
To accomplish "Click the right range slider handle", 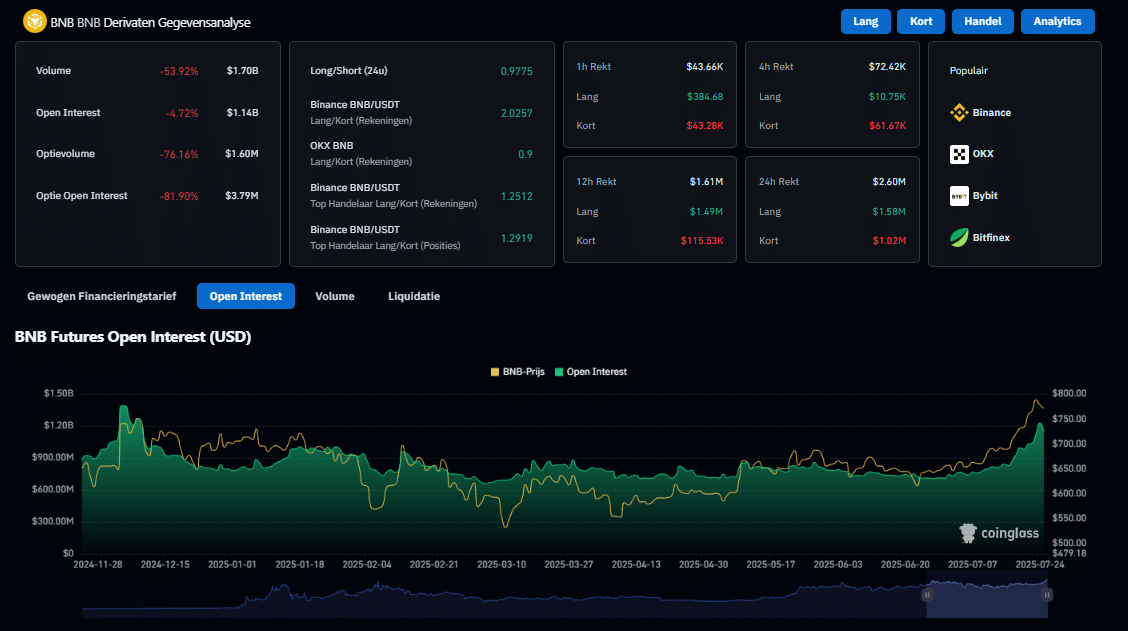I will (1047, 595).
